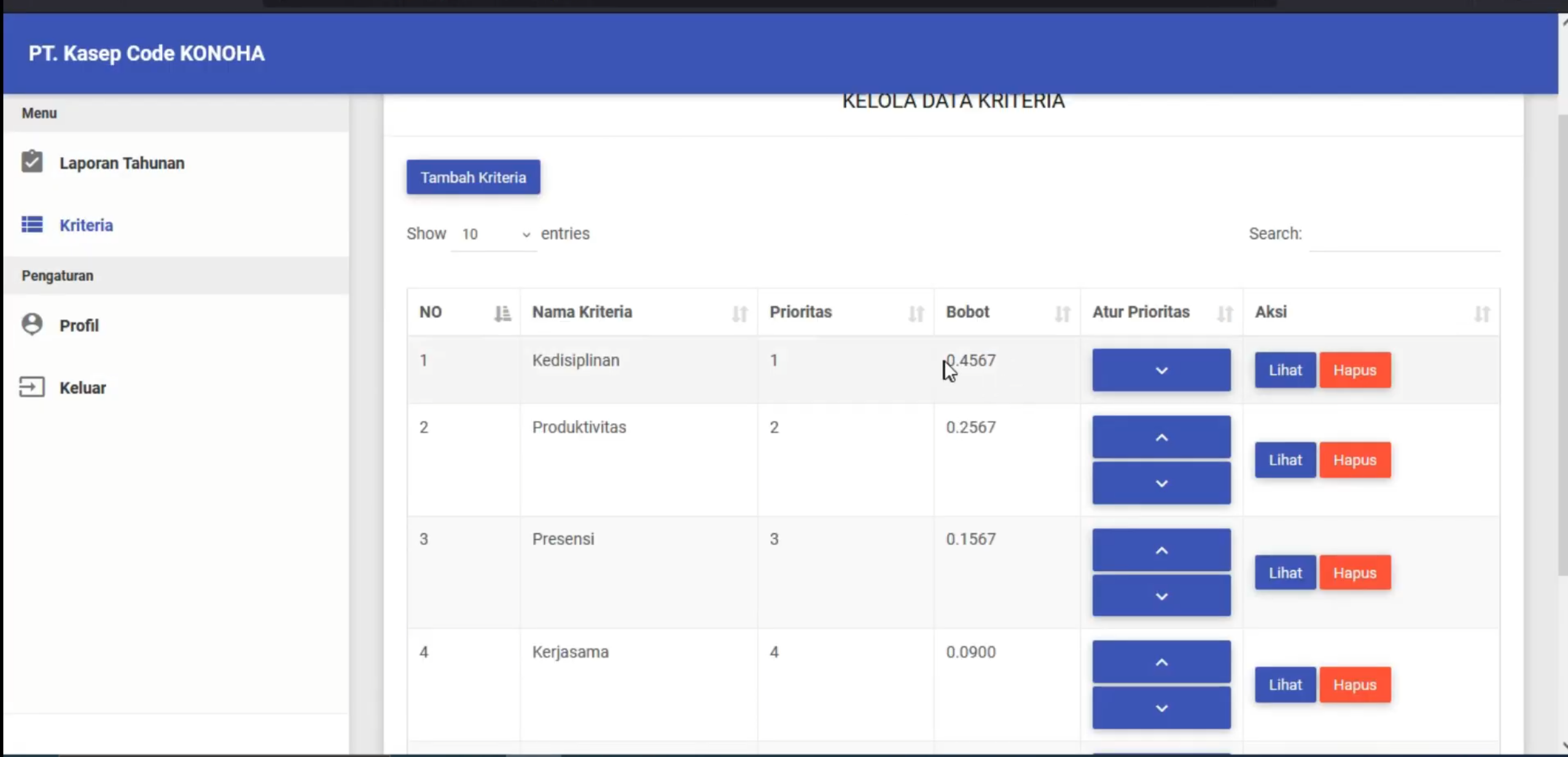Move Presensi priority up
This screenshot has height=757, width=1568.
tap(1161, 550)
